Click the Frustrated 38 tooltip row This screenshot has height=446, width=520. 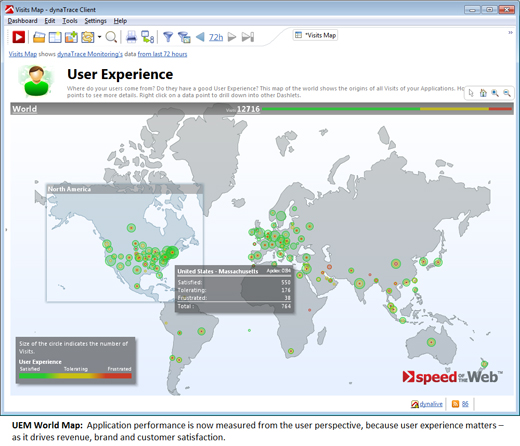(x=234, y=298)
